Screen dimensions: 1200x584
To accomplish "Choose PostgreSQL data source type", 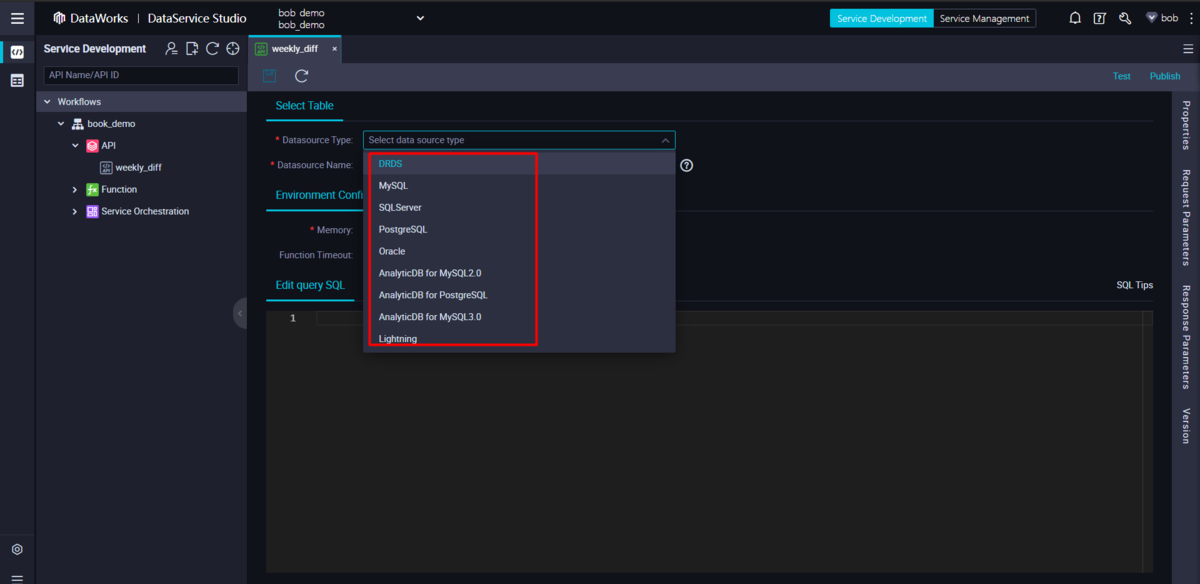I will pyautogui.click(x=519, y=229).
